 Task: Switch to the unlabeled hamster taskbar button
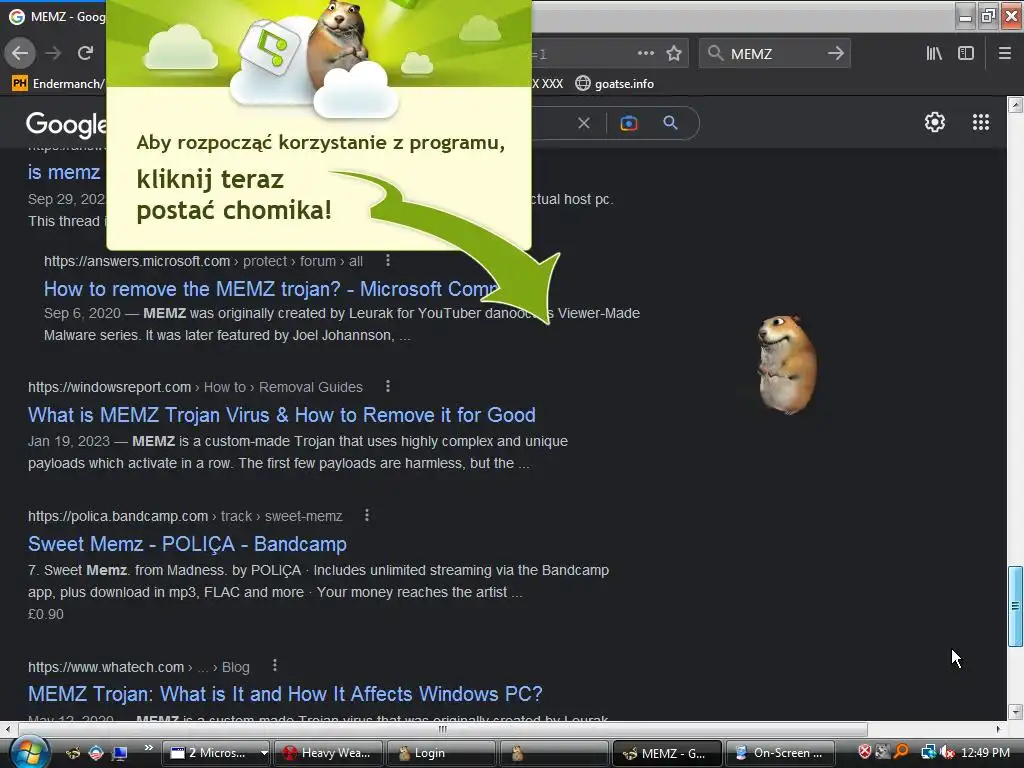[552, 753]
